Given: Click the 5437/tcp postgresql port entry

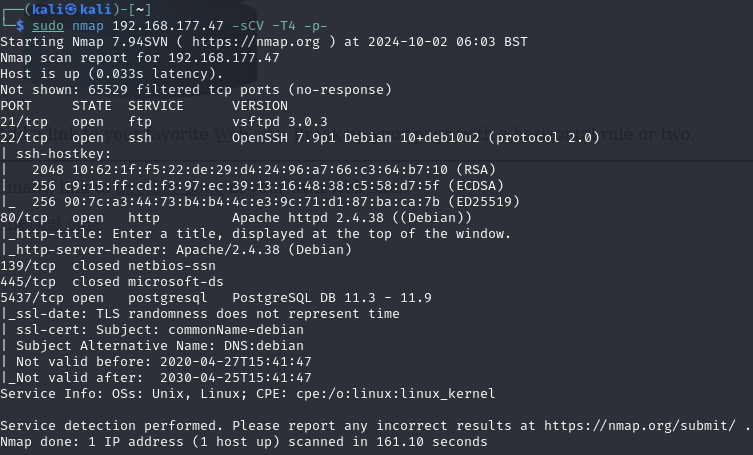Looking at the screenshot, I should (28, 298).
